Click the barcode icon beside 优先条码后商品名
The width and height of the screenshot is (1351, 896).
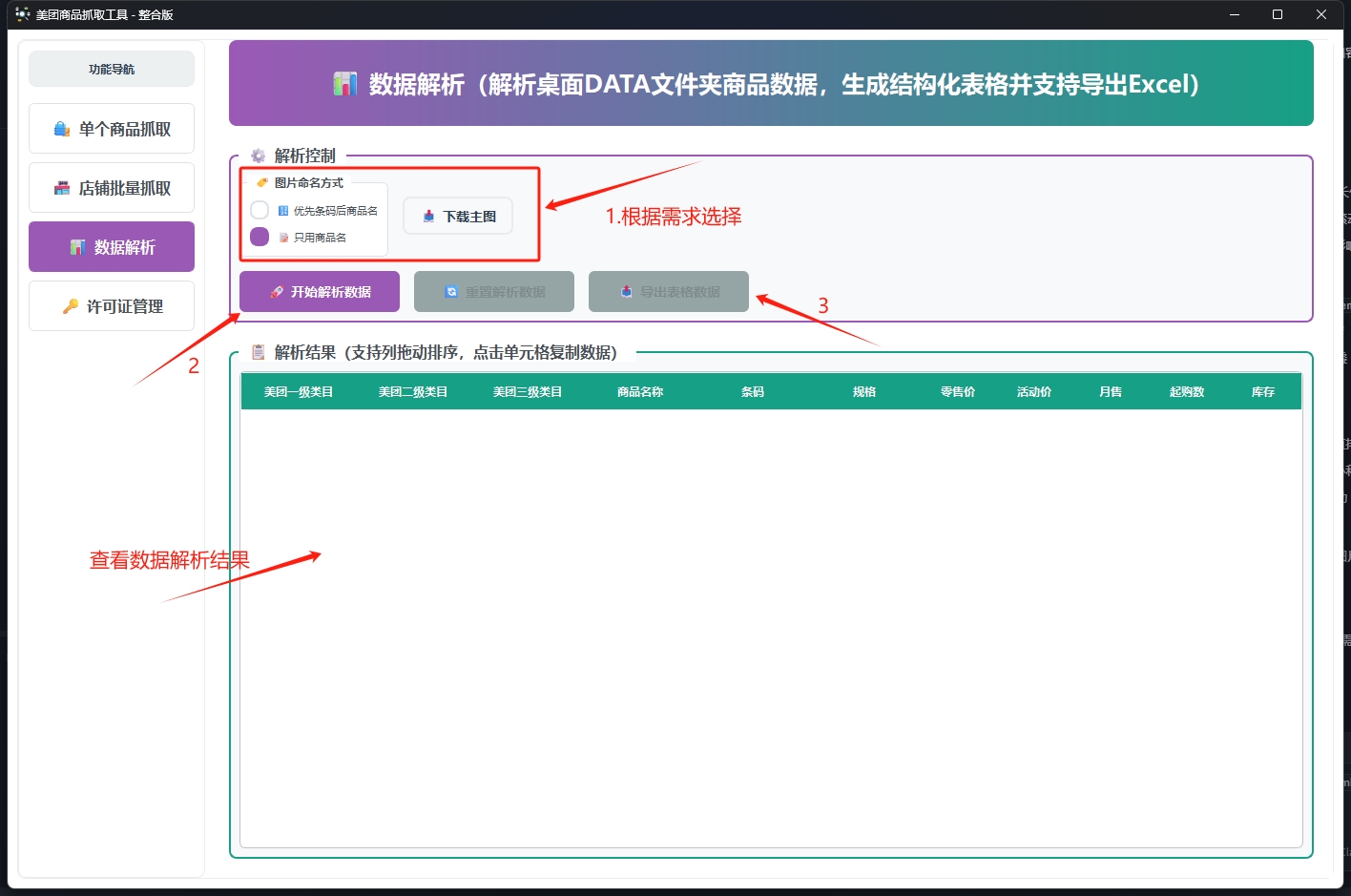pos(283,211)
